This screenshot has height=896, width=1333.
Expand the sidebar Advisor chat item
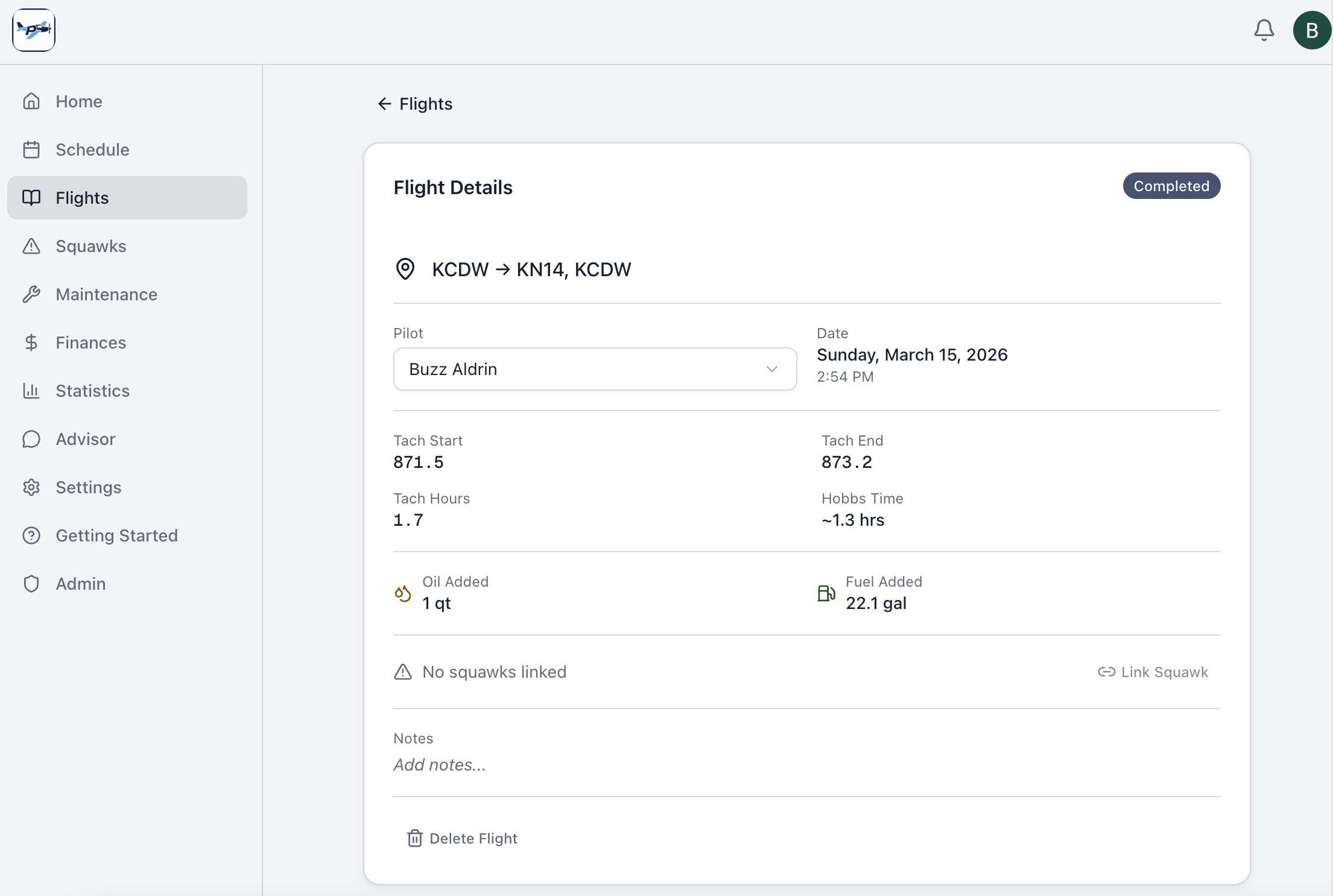coord(85,439)
